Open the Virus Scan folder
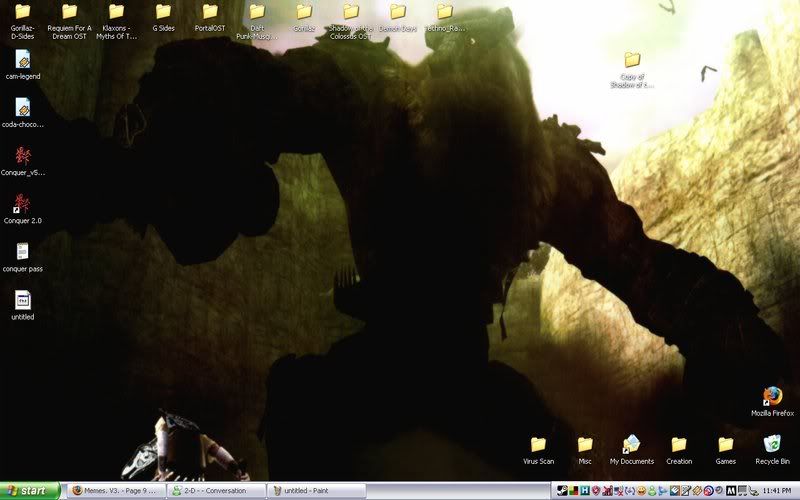Viewport: 800px width, 500px height. [538, 450]
